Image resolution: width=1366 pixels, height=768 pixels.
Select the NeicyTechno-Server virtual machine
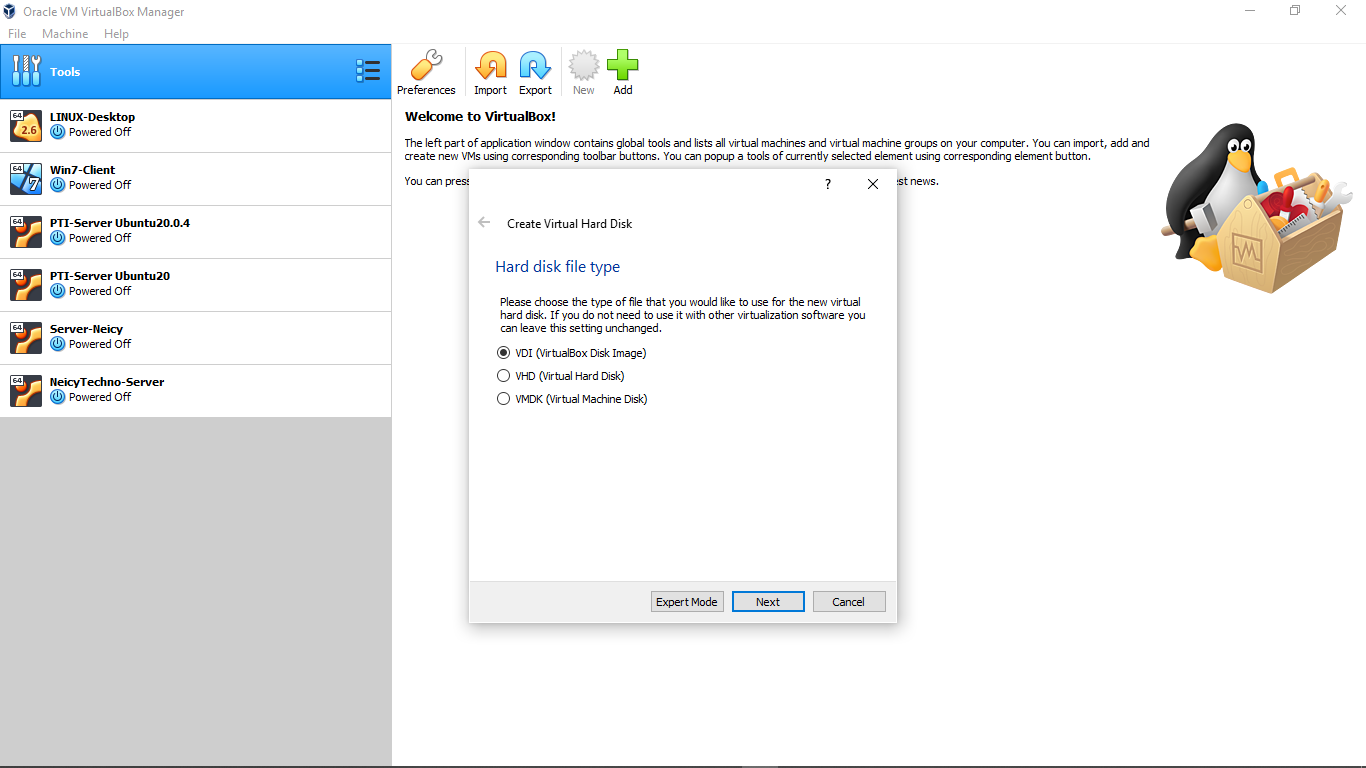[x=196, y=391]
